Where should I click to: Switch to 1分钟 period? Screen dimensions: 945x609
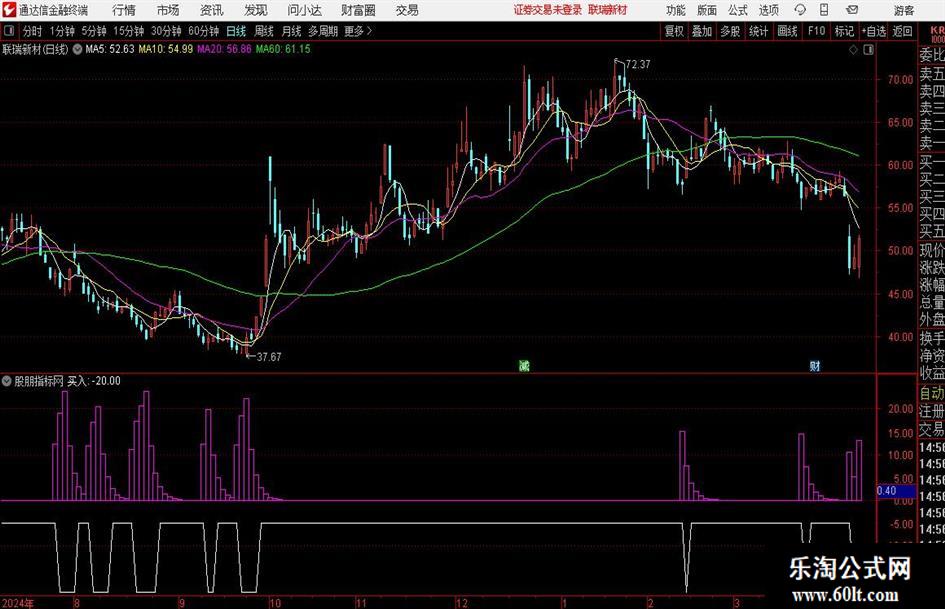tap(62, 31)
